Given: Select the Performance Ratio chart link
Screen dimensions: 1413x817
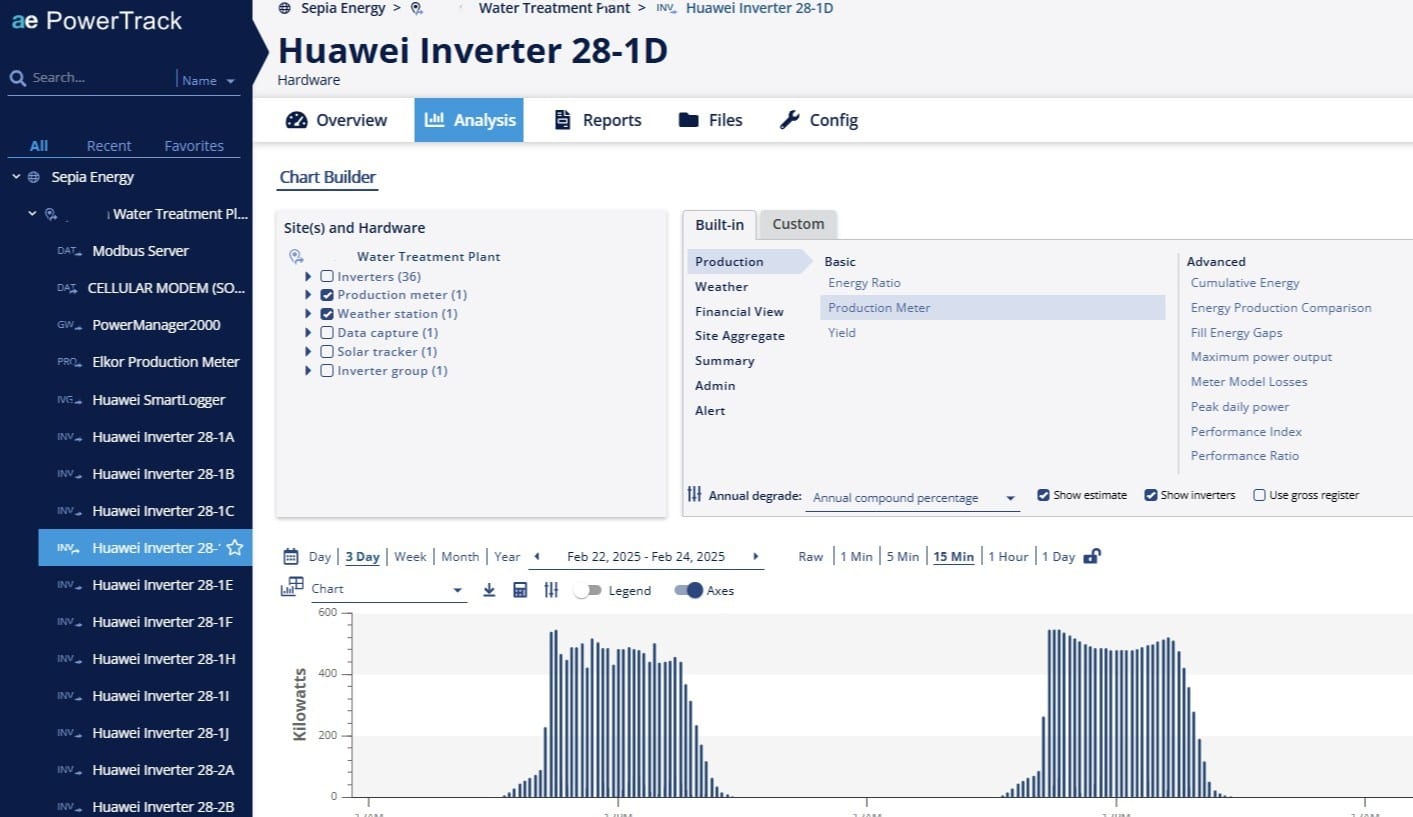Looking at the screenshot, I should (x=1244, y=456).
